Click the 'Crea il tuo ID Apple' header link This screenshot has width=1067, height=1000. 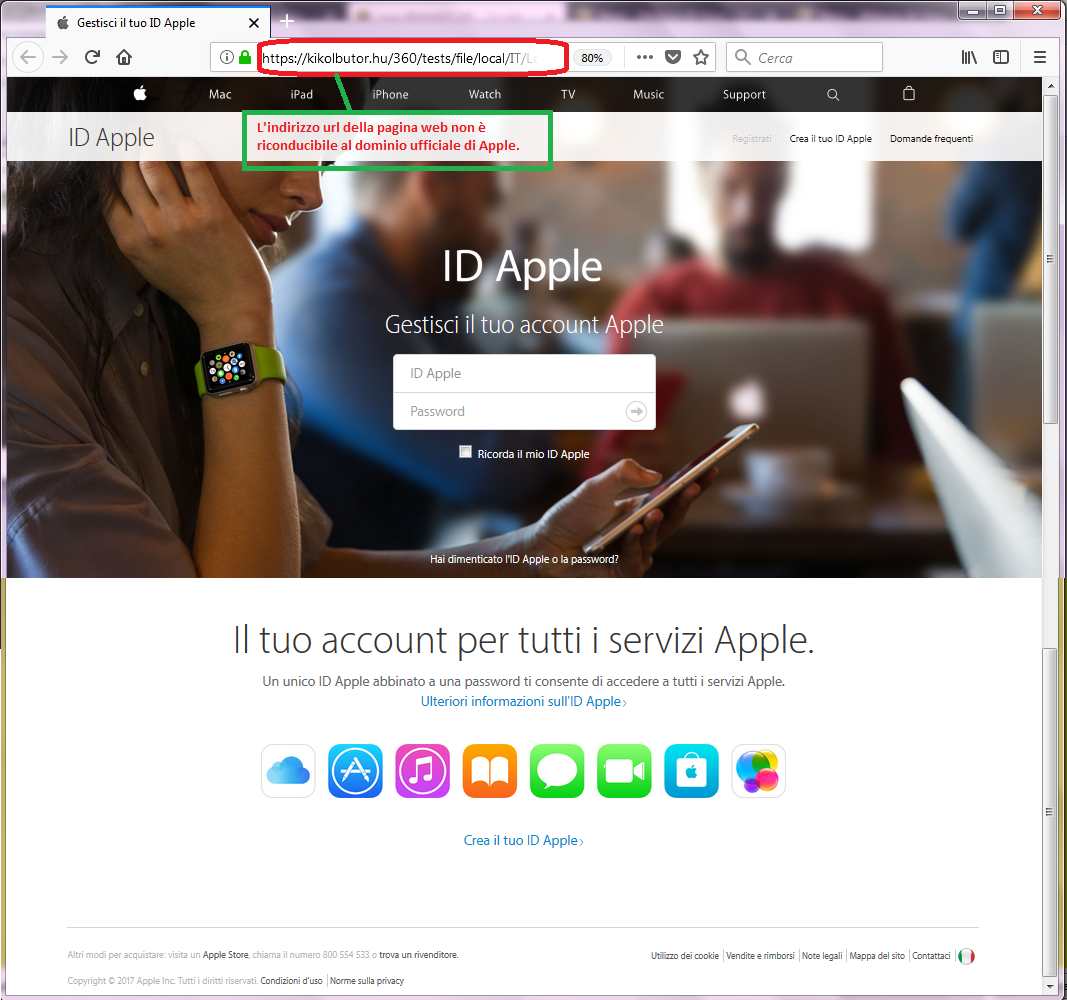tap(830, 138)
